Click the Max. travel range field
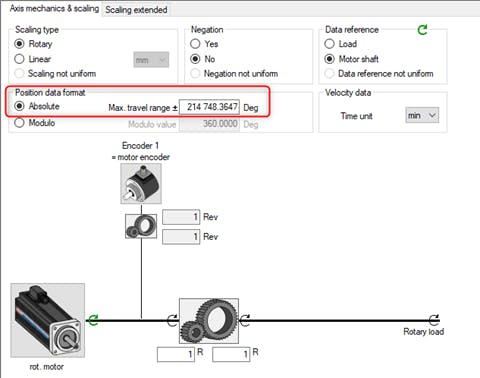 [209, 107]
